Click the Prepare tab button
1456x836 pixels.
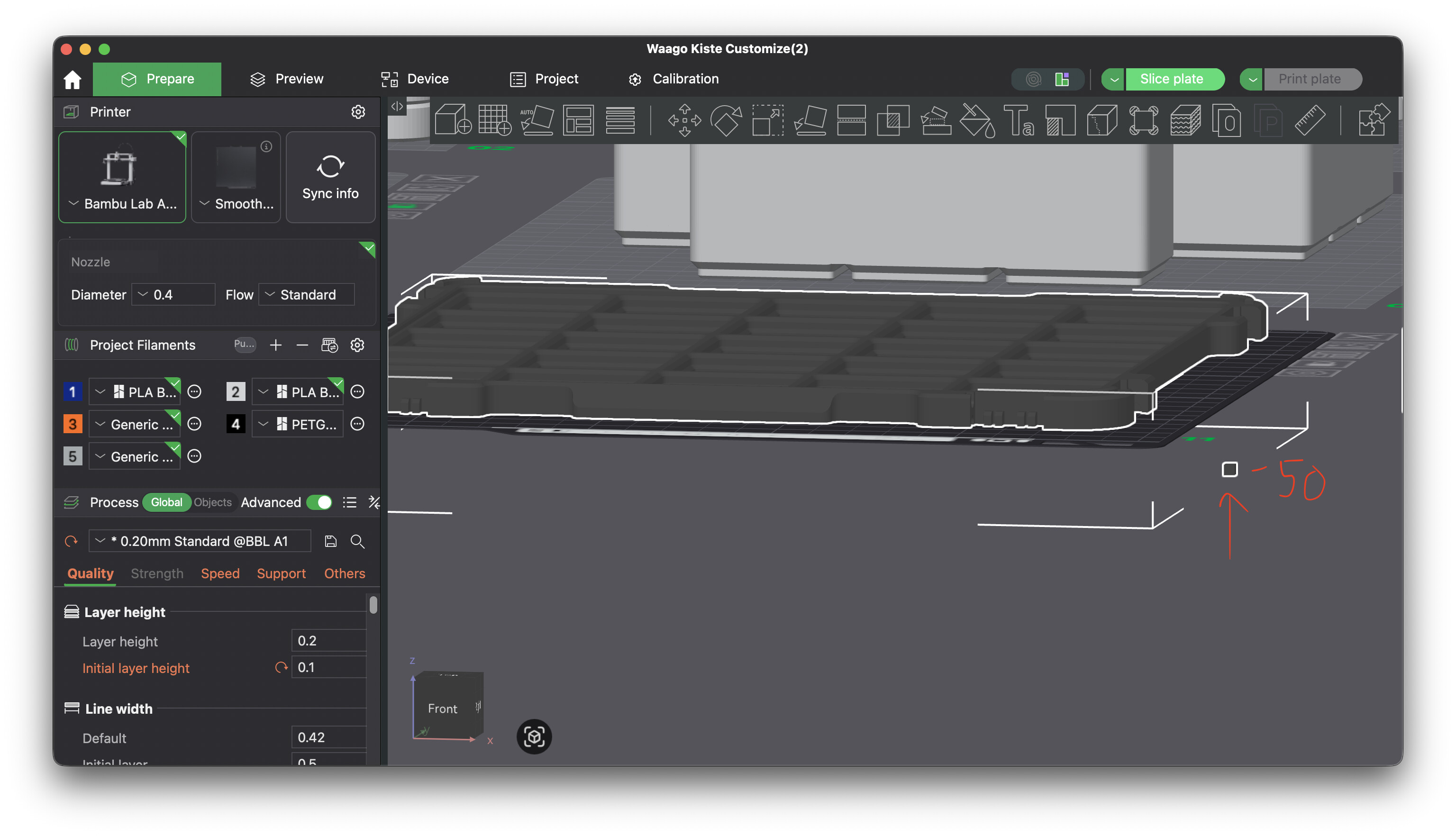[157, 79]
